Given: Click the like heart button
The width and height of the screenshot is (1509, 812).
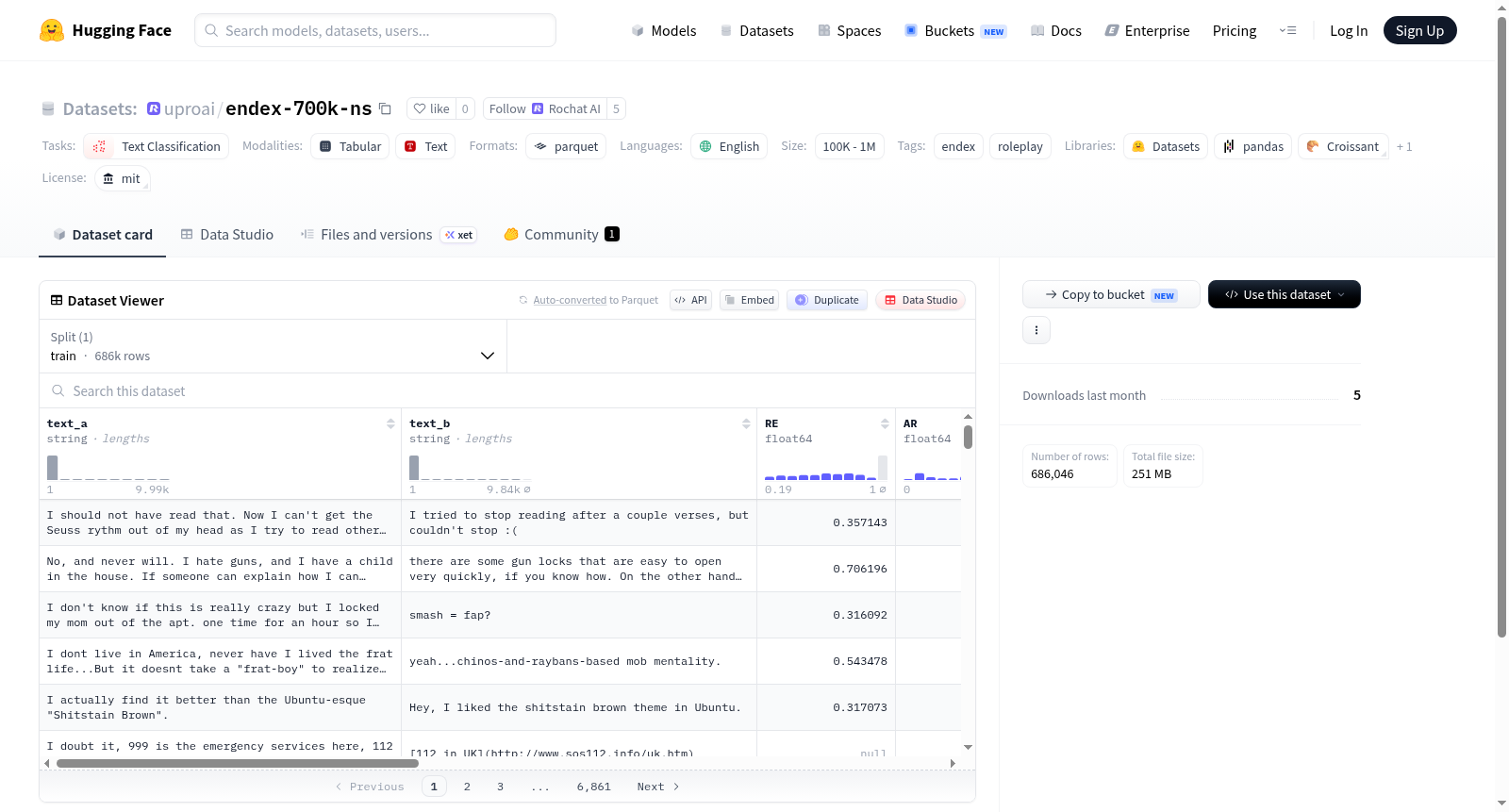Looking at the screenshot, I should pos(431,108).
